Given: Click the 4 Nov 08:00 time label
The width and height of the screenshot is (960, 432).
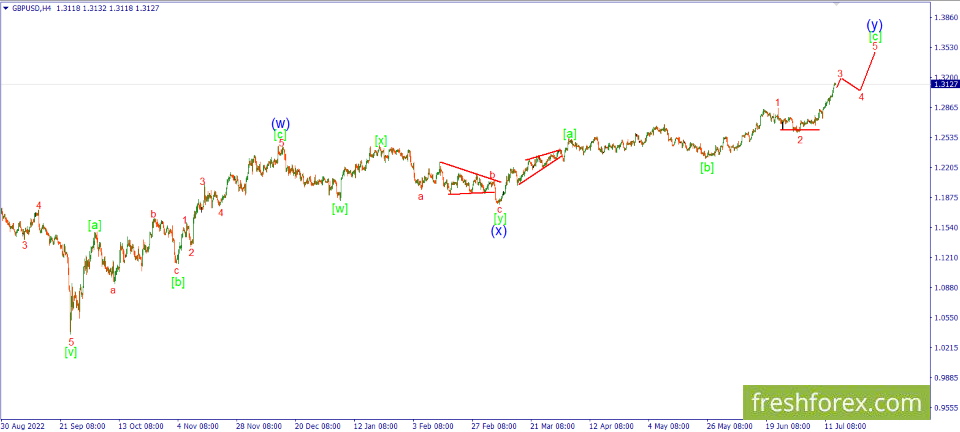Looking at the screenshot, I should point(200,425).
